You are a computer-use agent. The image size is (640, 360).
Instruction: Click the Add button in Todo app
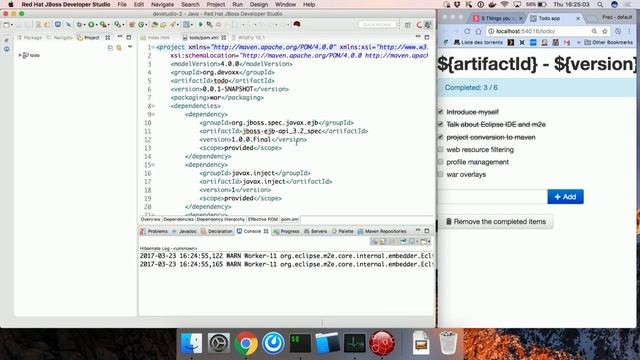pos(565,197)
